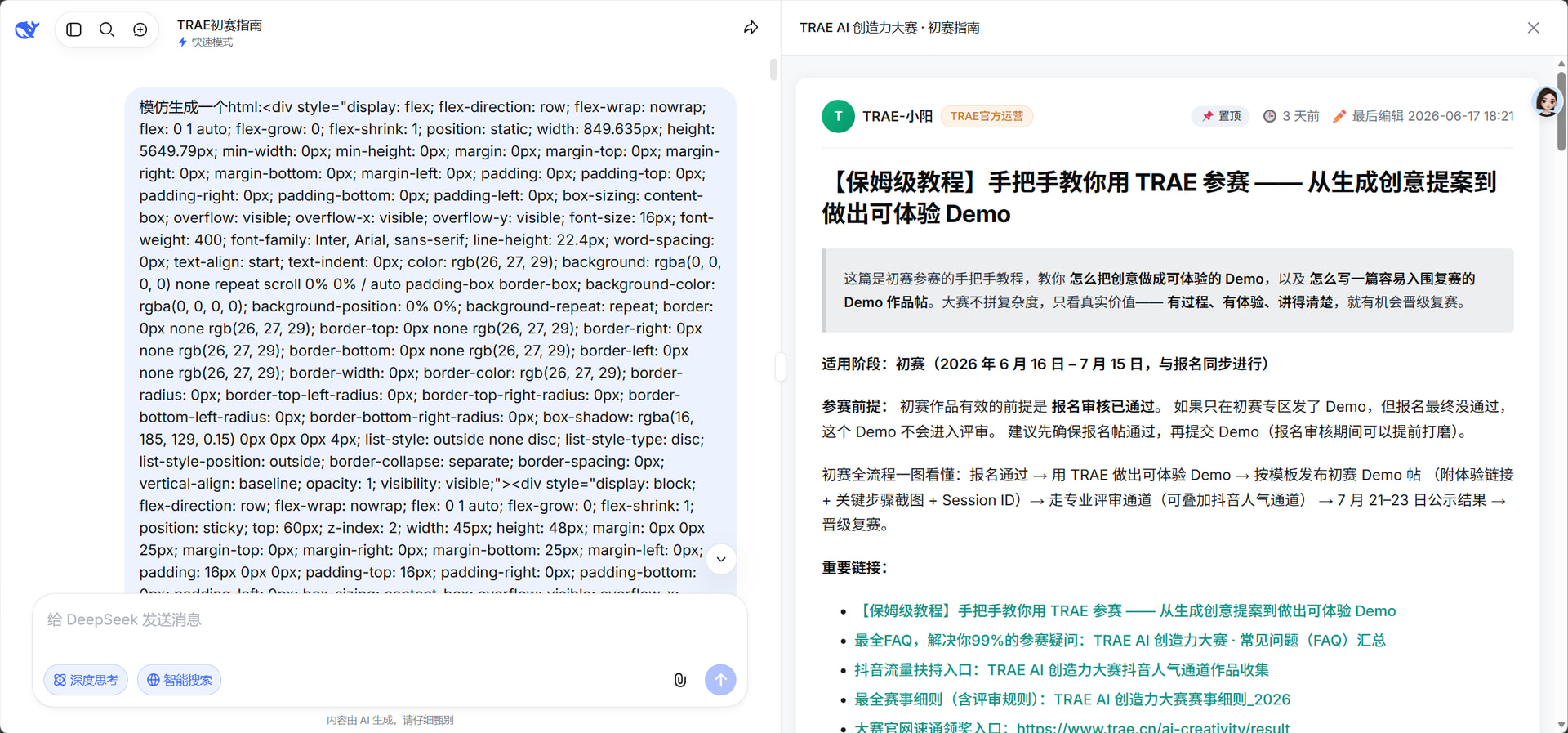Click the pencil edit-history icon

pyautogui.click(x=1339, y=116)
